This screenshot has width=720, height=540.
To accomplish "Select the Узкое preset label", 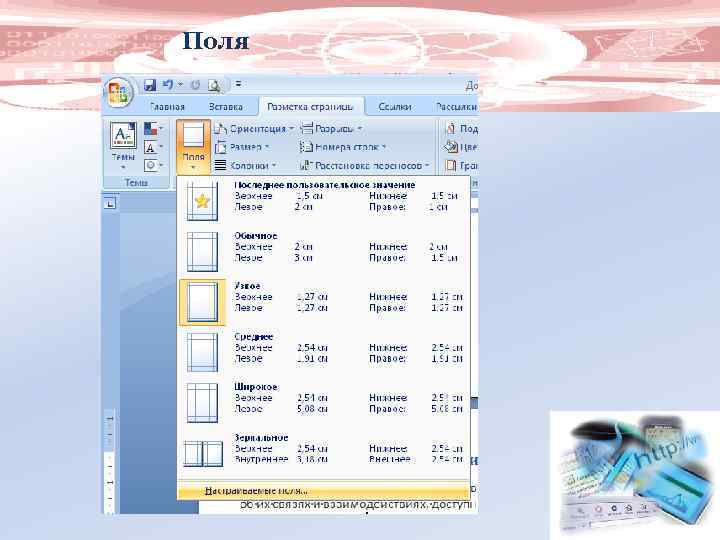I will (x=247, y=286).
